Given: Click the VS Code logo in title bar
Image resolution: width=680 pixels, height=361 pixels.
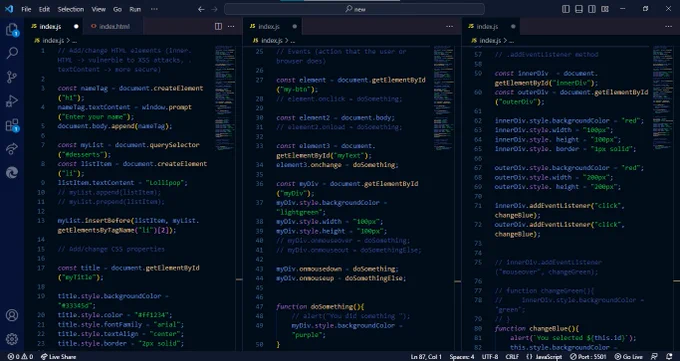Looking at the screenshot, I should coord(9,9).
